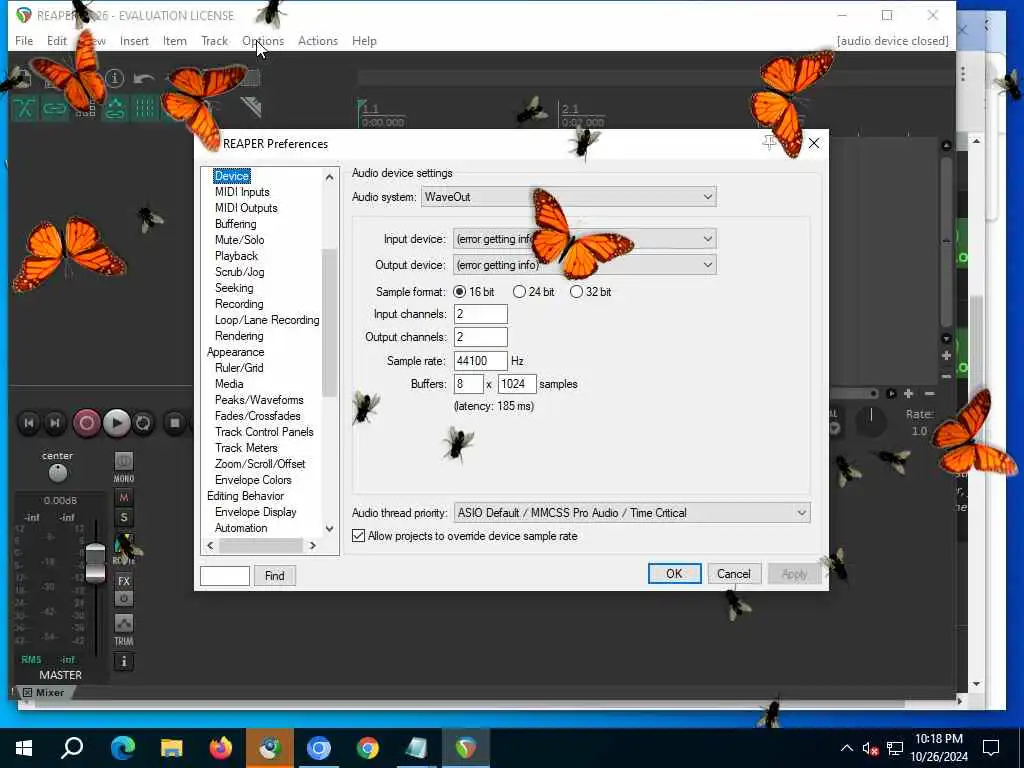Click the play transport button
Screen dimensions: 1024x768
(116, 423)
